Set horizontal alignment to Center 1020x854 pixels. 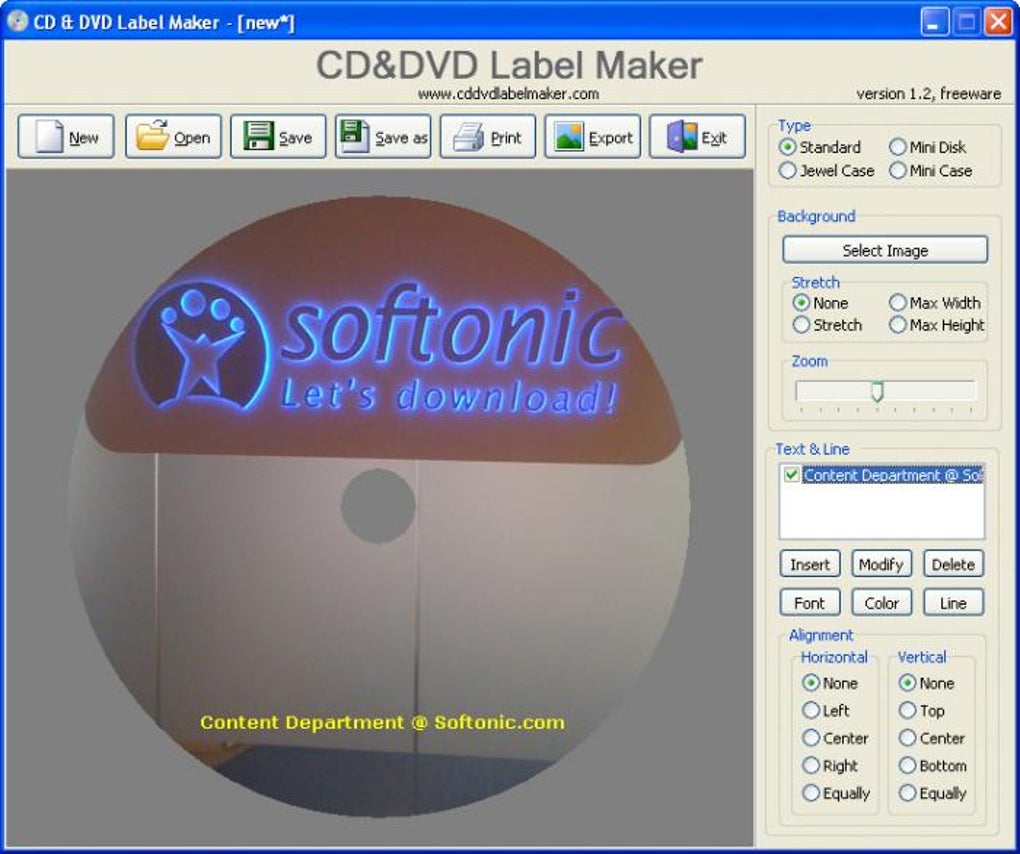point(811,738)
